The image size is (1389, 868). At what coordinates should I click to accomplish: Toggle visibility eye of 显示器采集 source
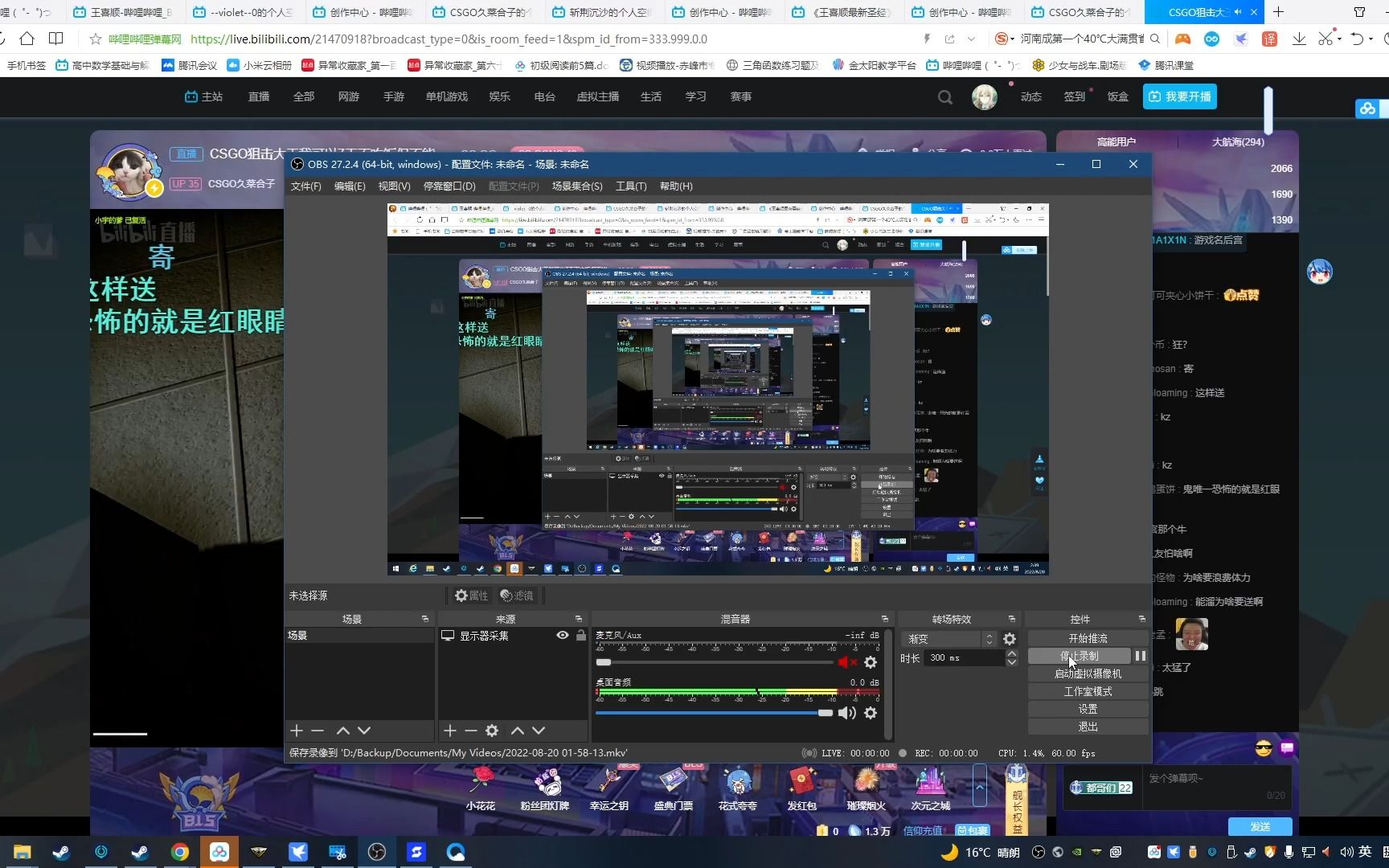563,635
